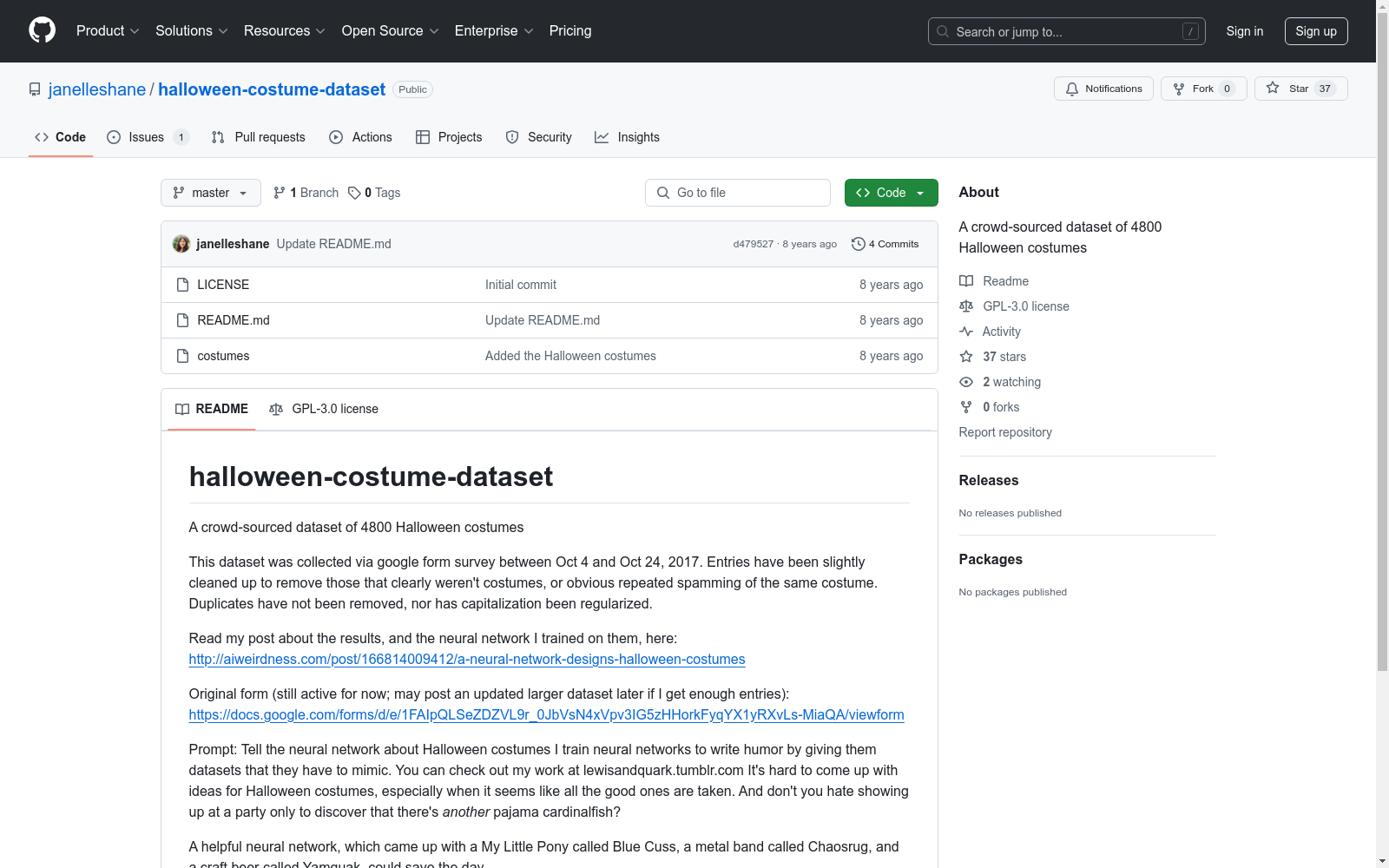Image resolution: width=1389 pixels, height=868 pixels.
Task: Click the file icon next to README.md
Action: click(182, 320)
